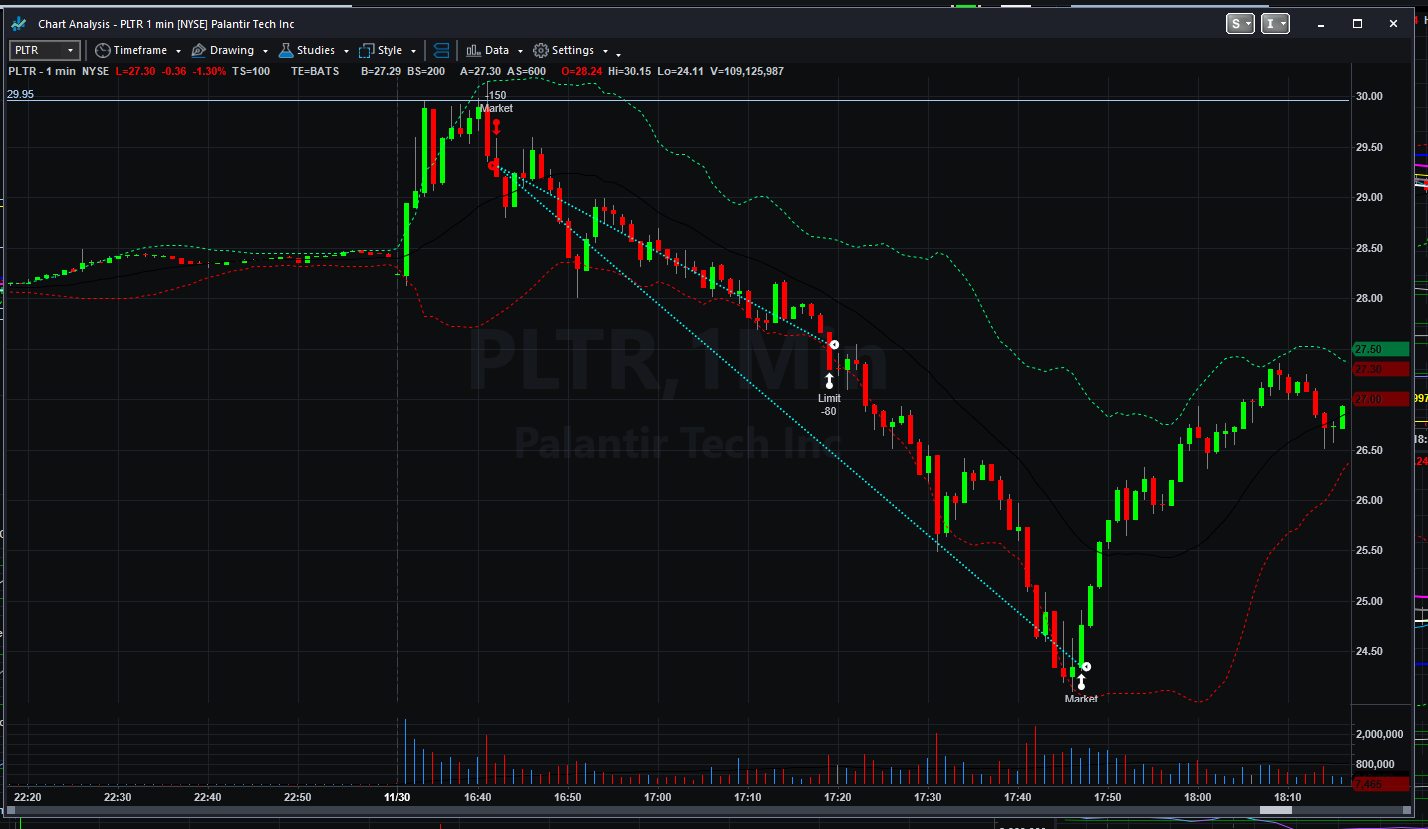The height and width of the screenshot is (829, 1428).
Task: Click the Drawing pen icon
Action: 198,50
